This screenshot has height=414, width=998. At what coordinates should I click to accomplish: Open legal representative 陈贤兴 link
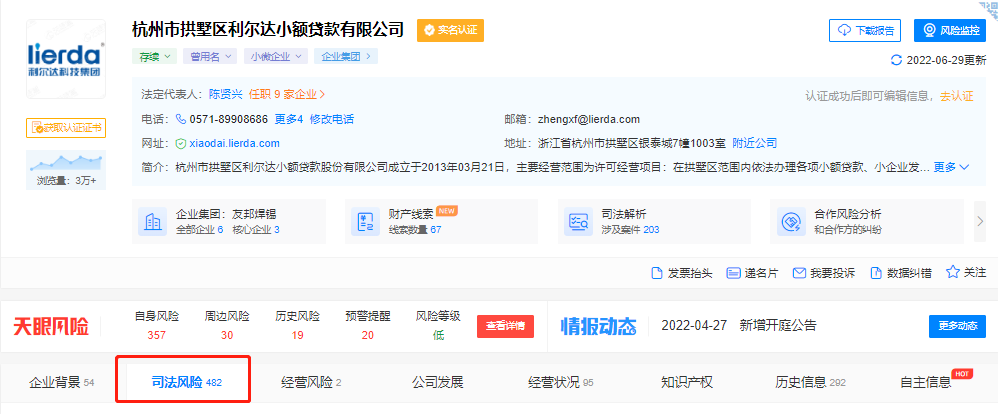pyautogui.click(x=226, y=94)
